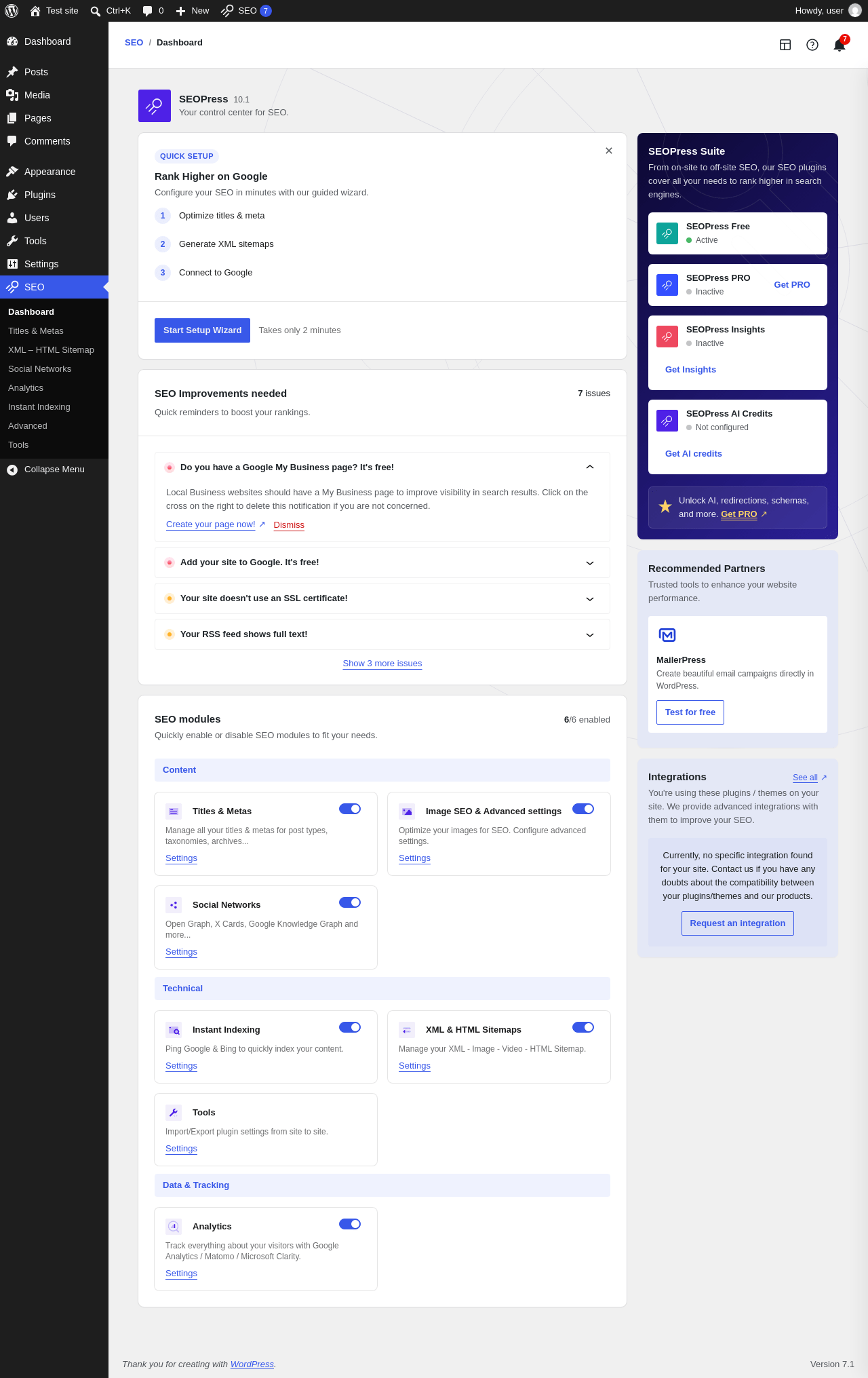Request an integration
Screen dimensions: 868x1378
point(738,923)
